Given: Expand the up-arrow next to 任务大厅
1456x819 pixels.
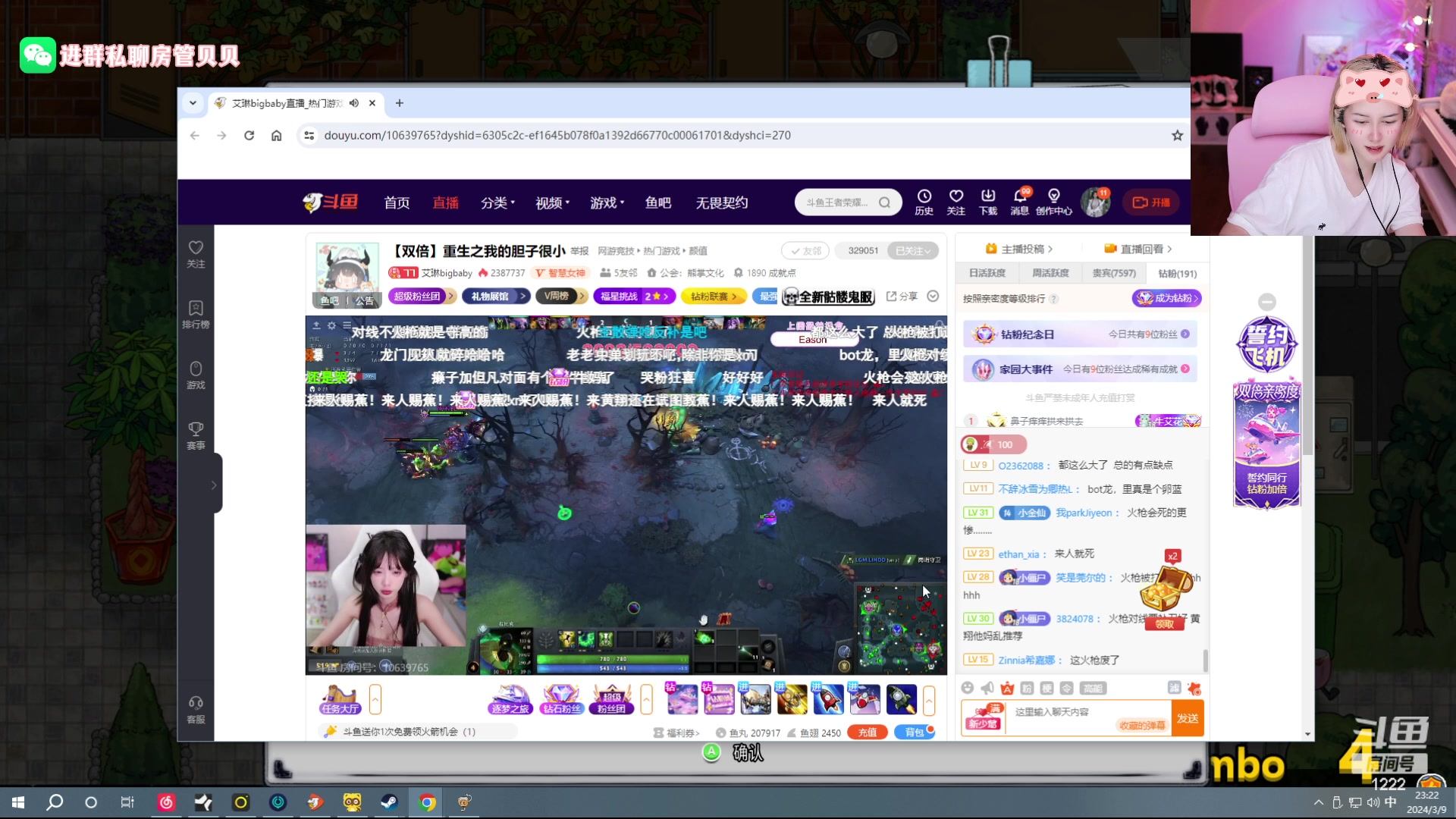Looking at the screenshot, I should (375, 699).
